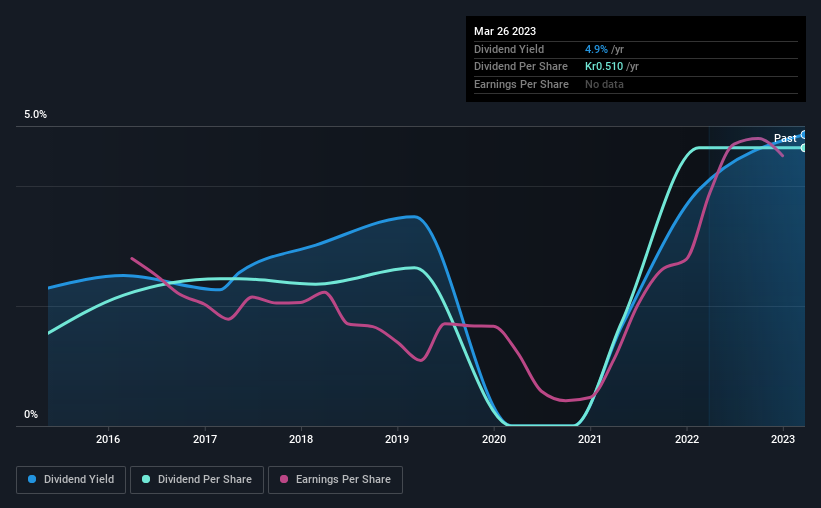
Task: Select the 2018 x-axis label
Action: (x=301, y=439)
